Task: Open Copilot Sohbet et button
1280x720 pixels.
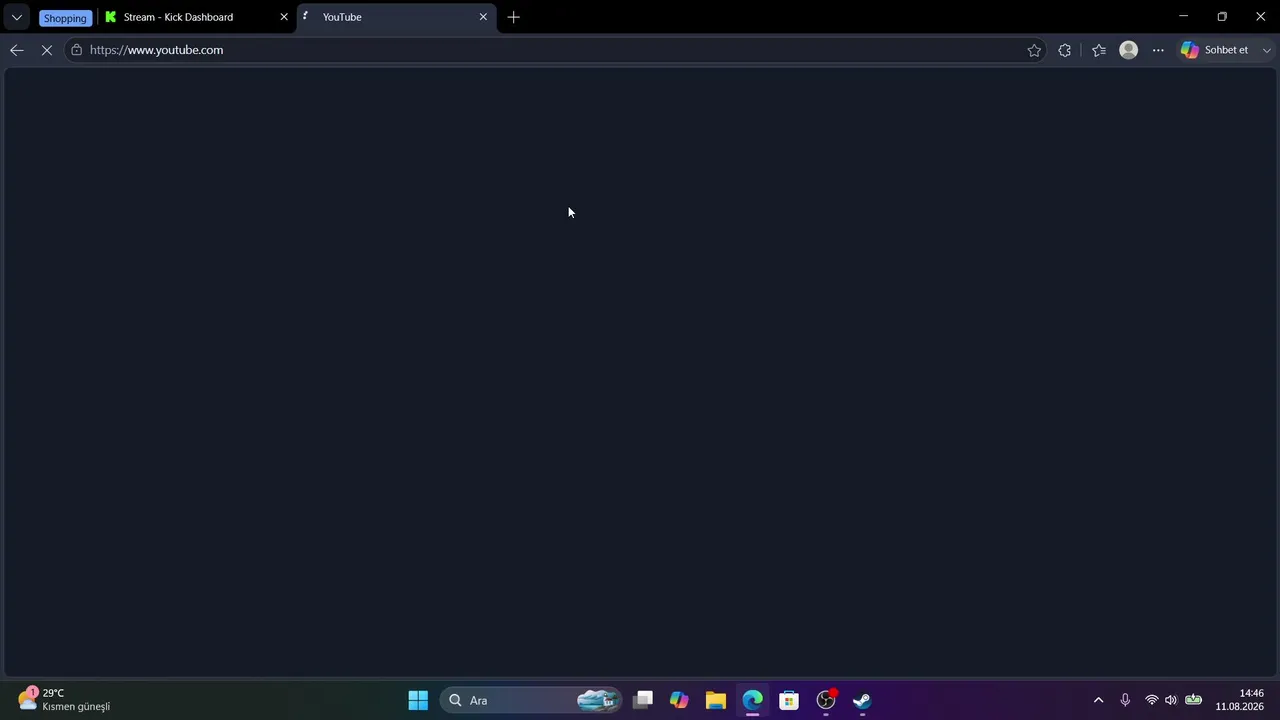Action: coord(1216,50)
